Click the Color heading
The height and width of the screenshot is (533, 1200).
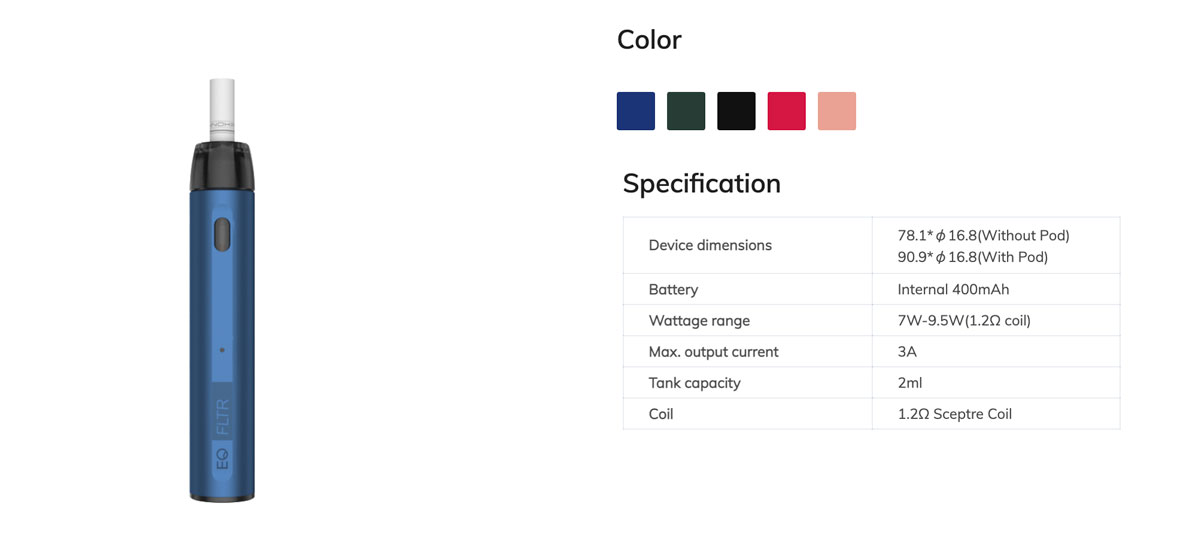coord(649,40)
